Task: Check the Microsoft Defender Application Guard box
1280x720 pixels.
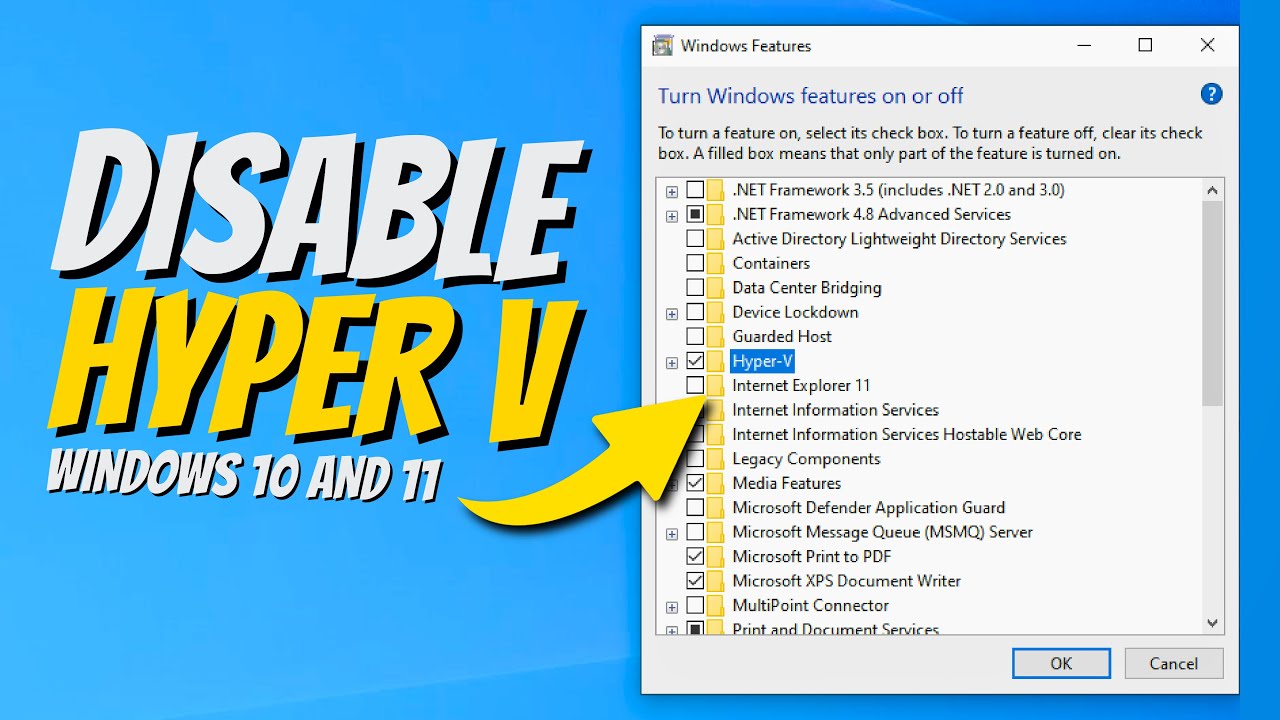Action: pos(695,508)
